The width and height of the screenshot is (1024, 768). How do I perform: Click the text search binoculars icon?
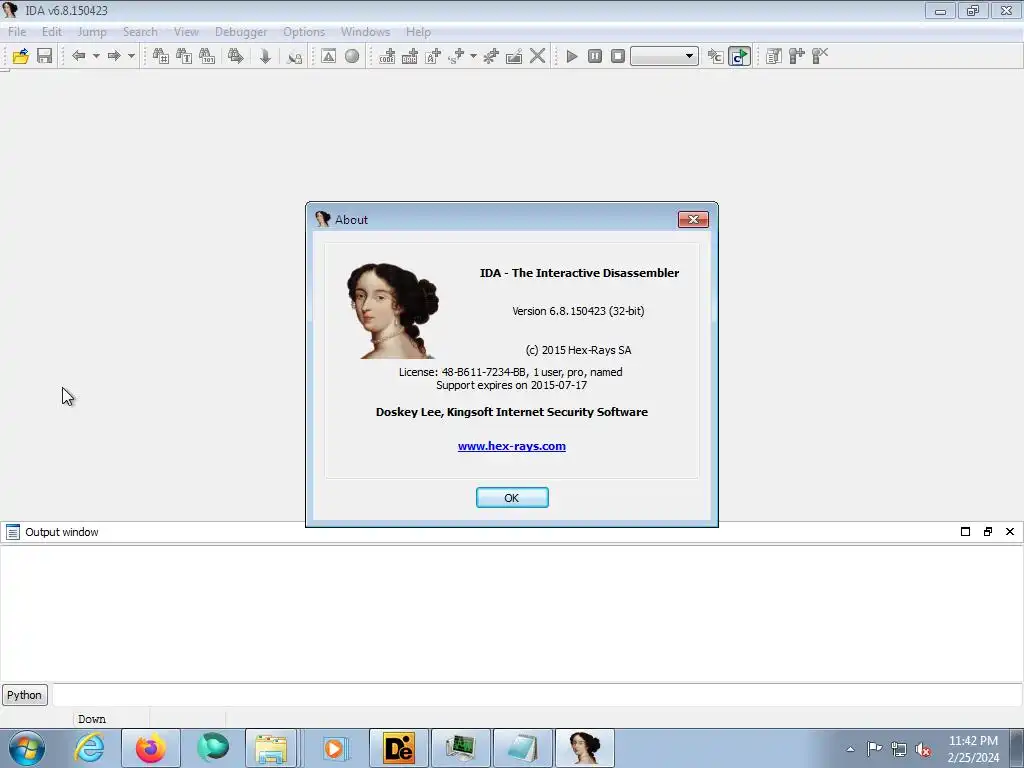(184, 56)
